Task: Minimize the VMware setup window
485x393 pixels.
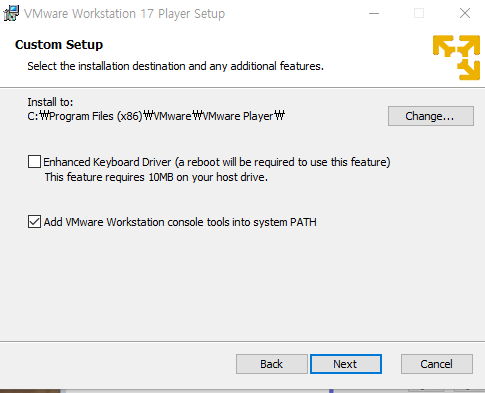Action: [x=374, y=13]
